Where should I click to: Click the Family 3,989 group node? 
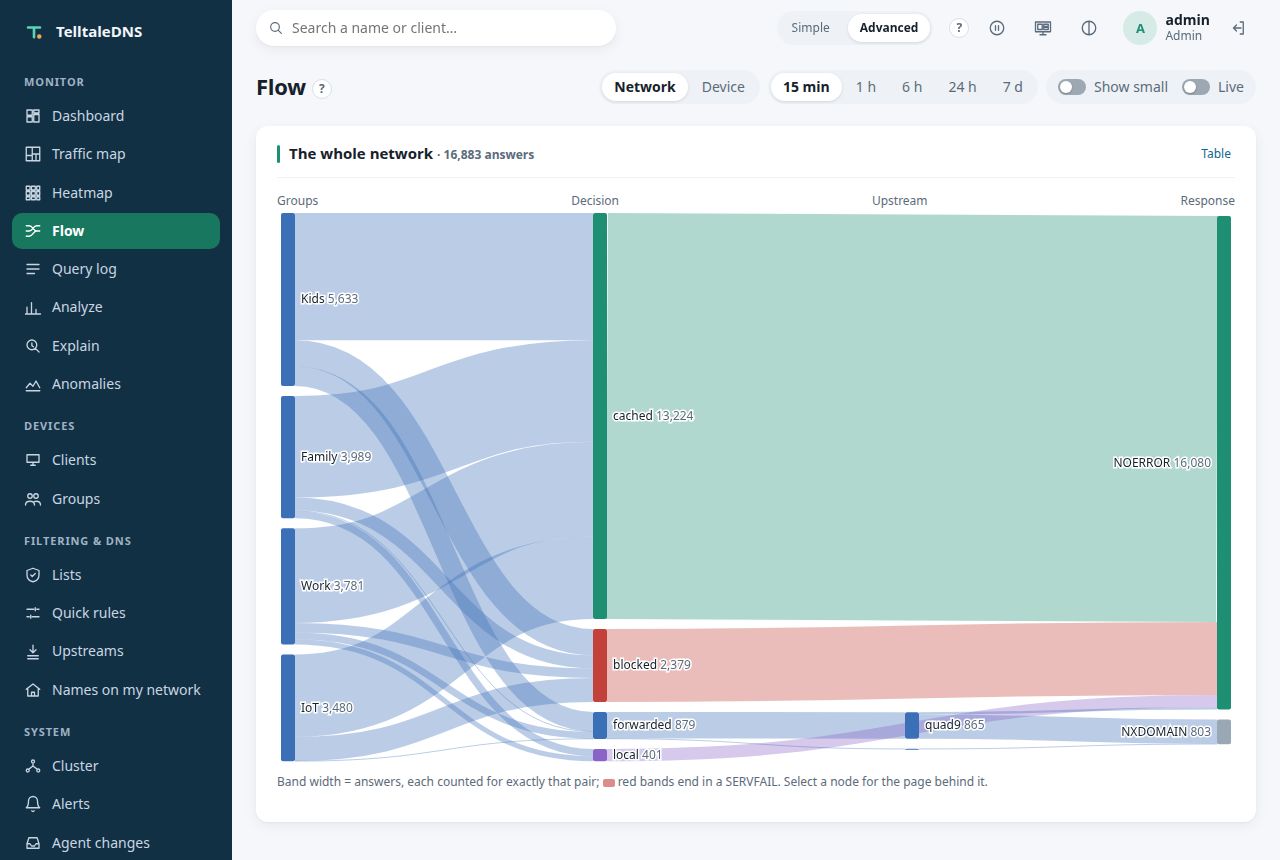tap(288, 457)
